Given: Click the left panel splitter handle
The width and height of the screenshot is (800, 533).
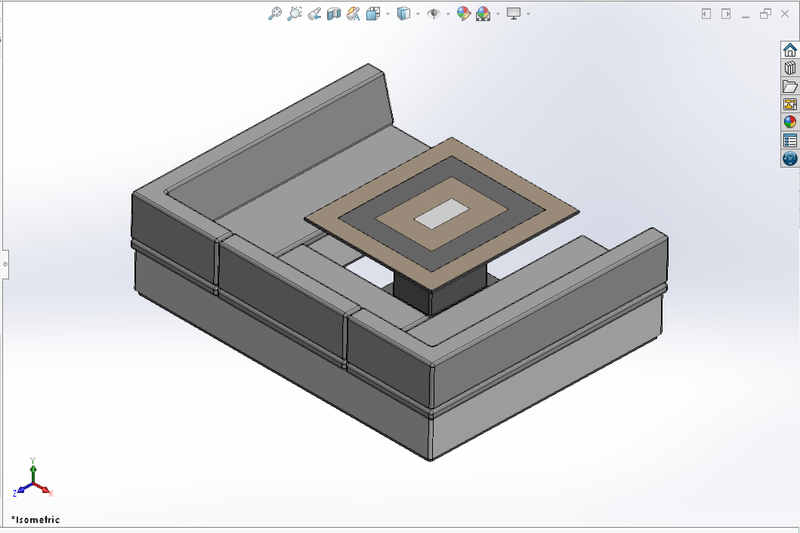Looking at the screenshot, I should point(5,264).
